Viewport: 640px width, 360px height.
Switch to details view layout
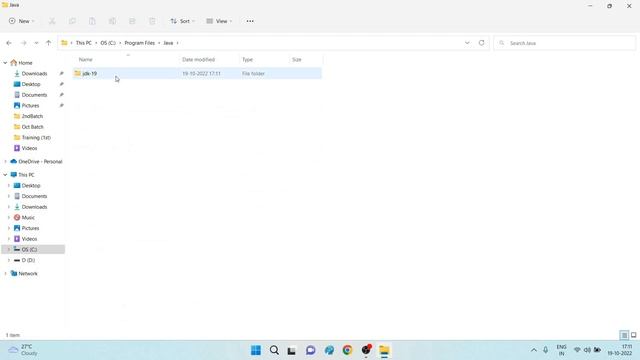click(624, 335)
